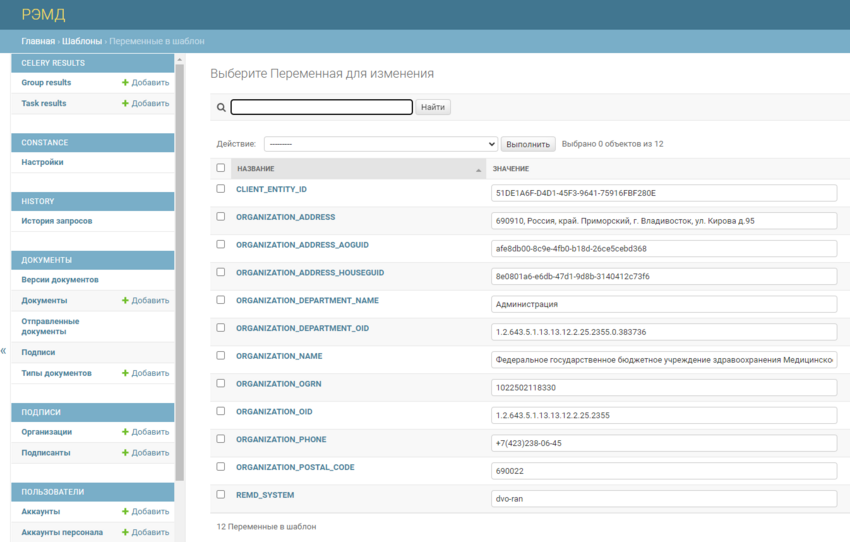The image size is (850, 542).
Task: Focus the search text field
Action: [x=321, y=107]
